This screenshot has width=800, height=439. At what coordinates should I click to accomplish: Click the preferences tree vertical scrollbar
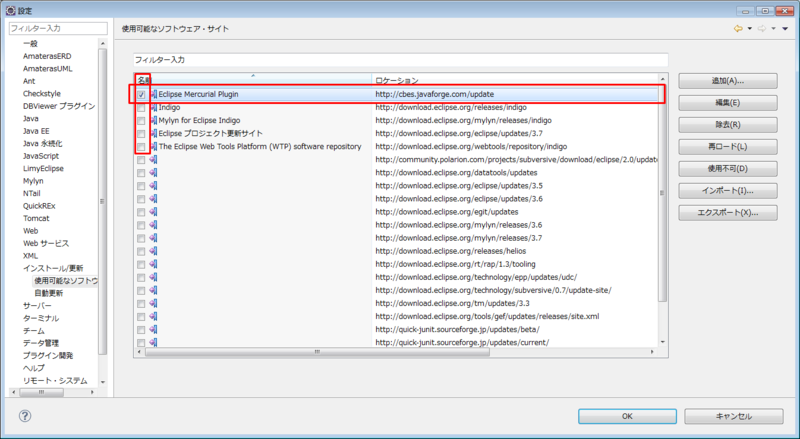103,202
